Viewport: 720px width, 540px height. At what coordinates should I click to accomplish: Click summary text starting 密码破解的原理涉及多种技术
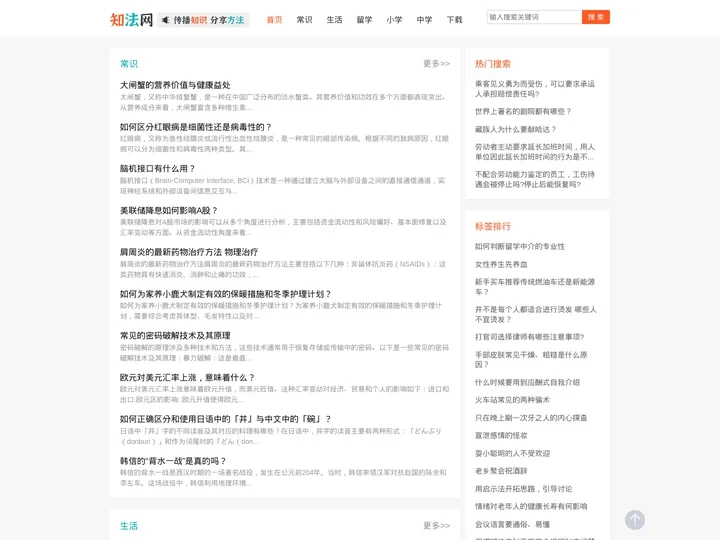click(x=284, y=353)
